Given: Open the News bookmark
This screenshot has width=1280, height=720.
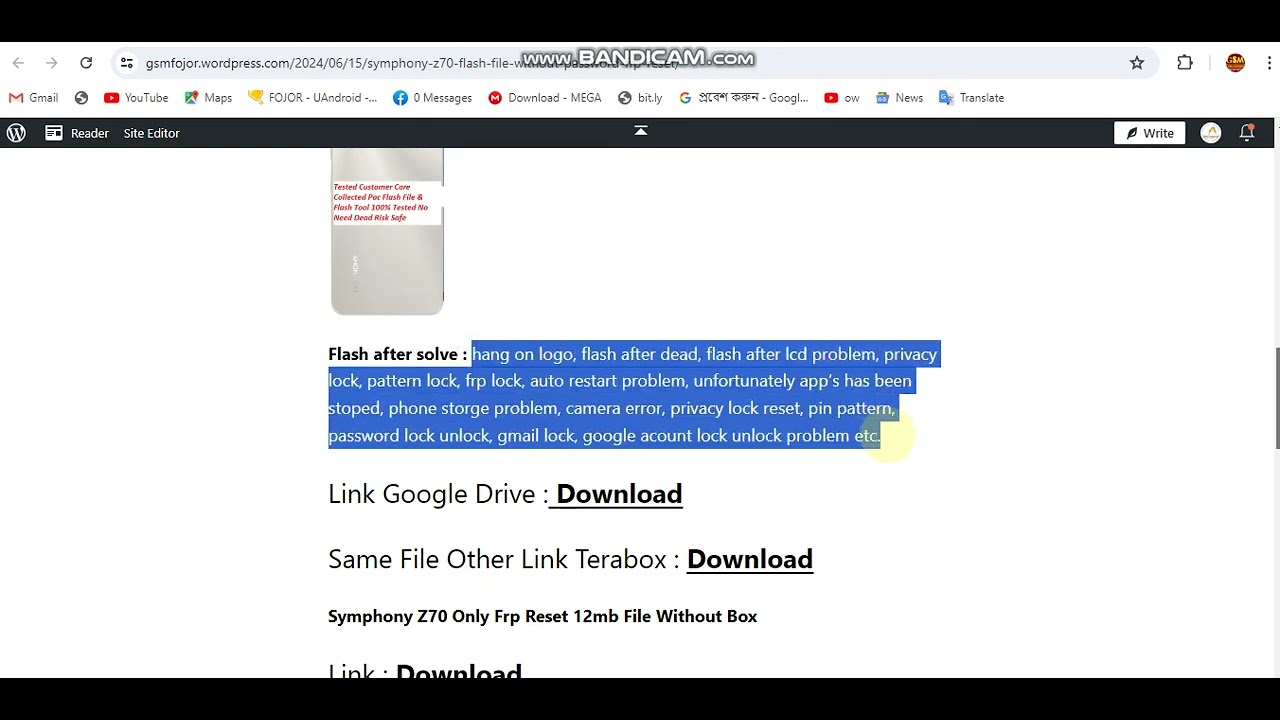Looking at the screenshot, I should [x=899, y=98].
